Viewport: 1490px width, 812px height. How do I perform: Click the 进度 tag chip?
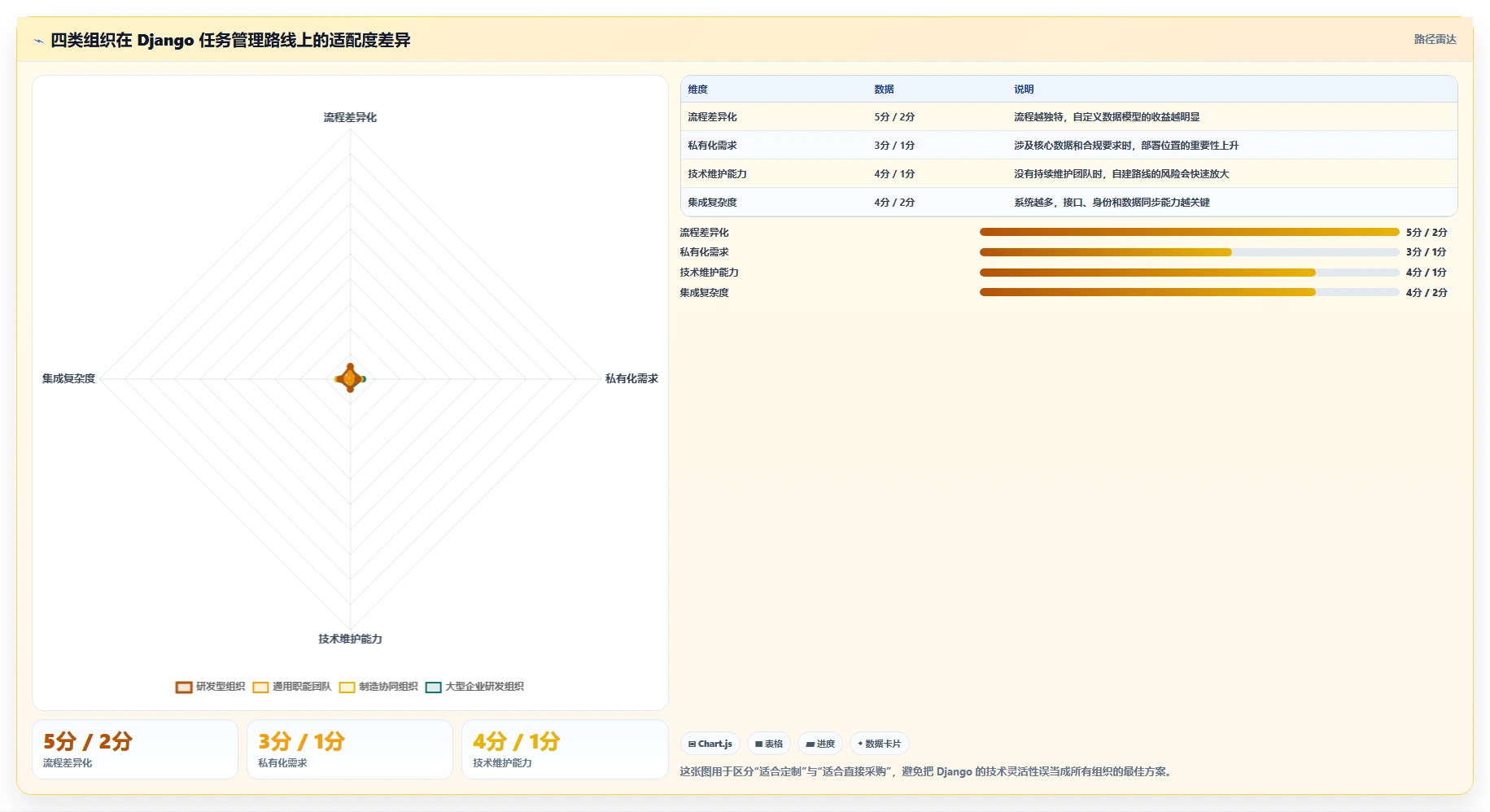[820, 744]
